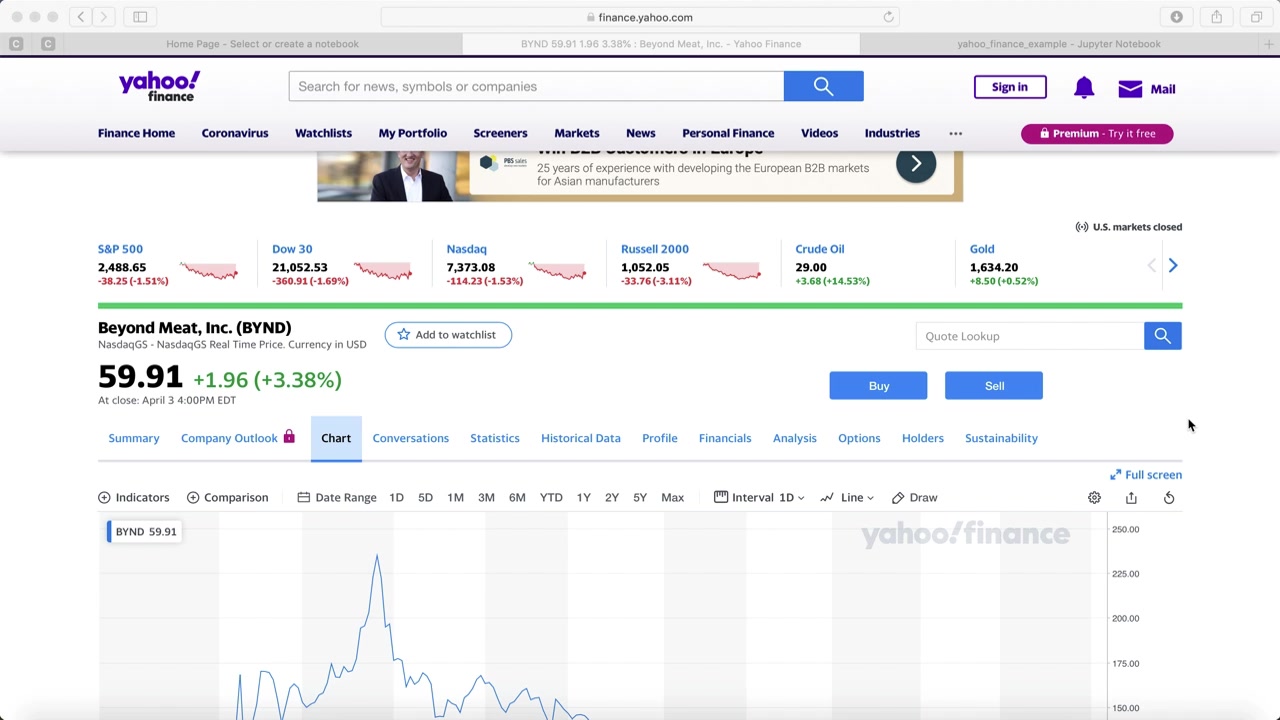Click the chart settings gear icon
This screenshot has width=1280, height=720.
pyautogui.click(x=1094, y=497)
